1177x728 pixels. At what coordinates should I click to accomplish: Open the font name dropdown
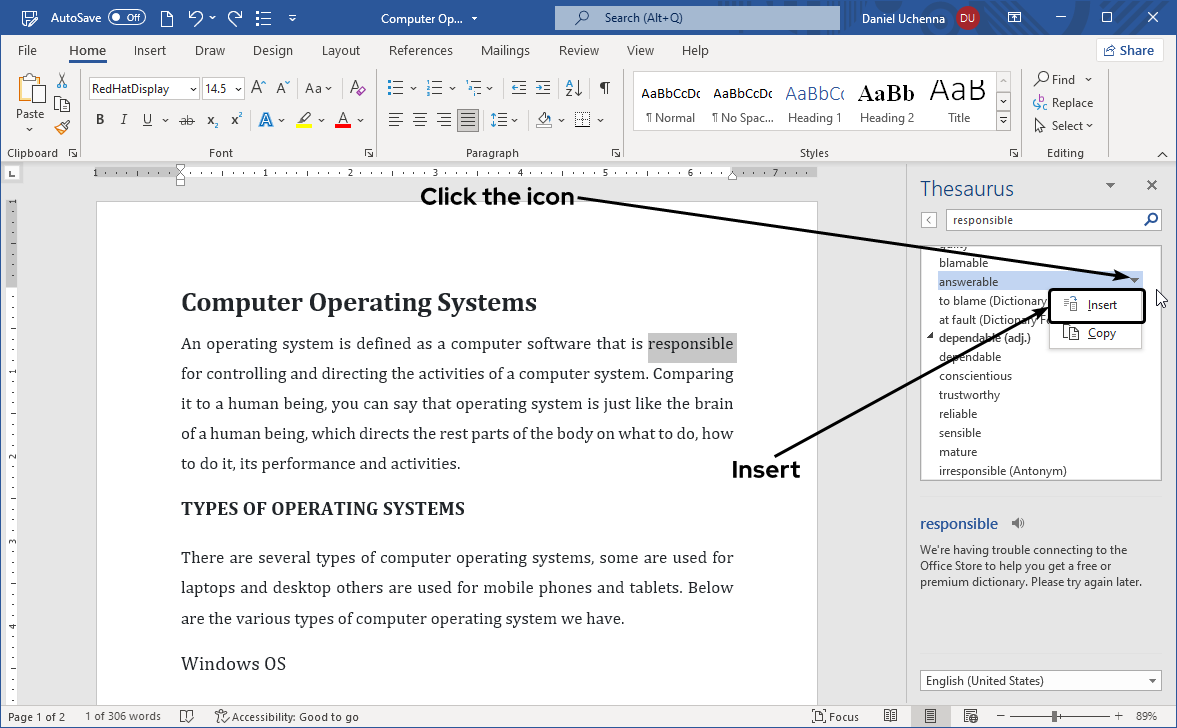[193, 89]
